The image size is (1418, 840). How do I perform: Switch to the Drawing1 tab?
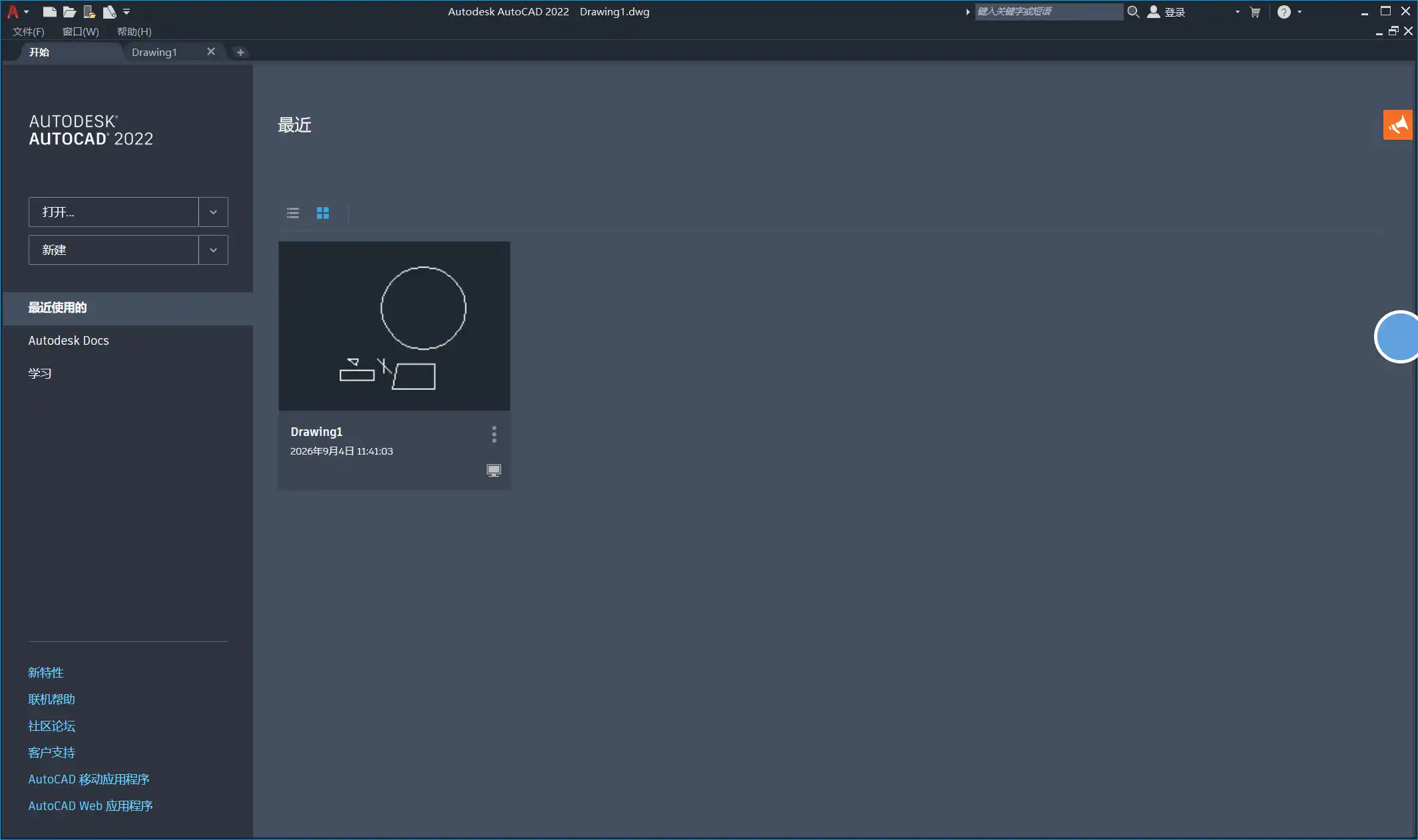pyautogui.click(x=154, y=52)
